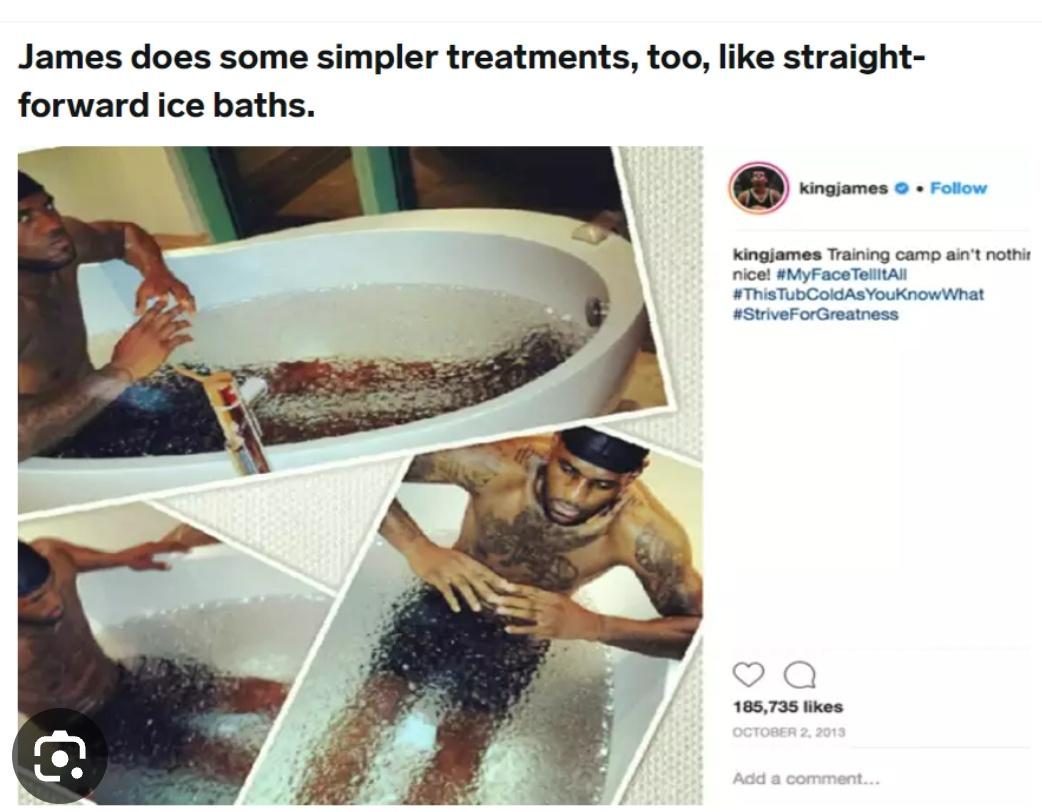Like the post with the heart icon
Screen dimensions: 1042x812
pos(748,677)
